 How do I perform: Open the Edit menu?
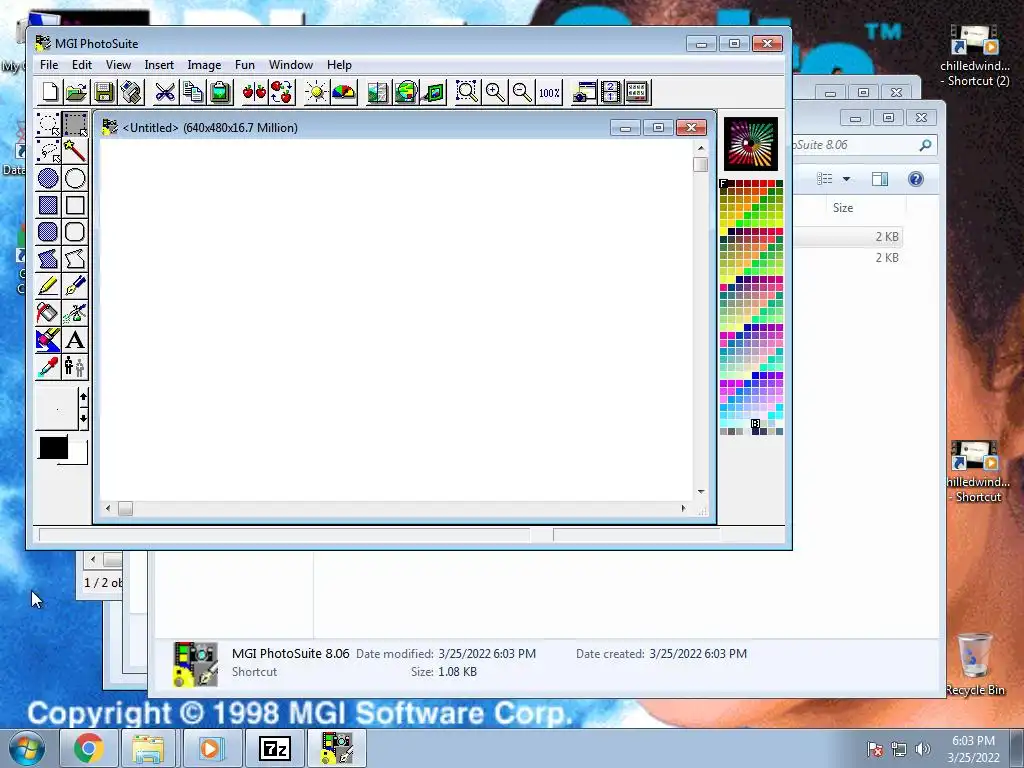[82, 65]
